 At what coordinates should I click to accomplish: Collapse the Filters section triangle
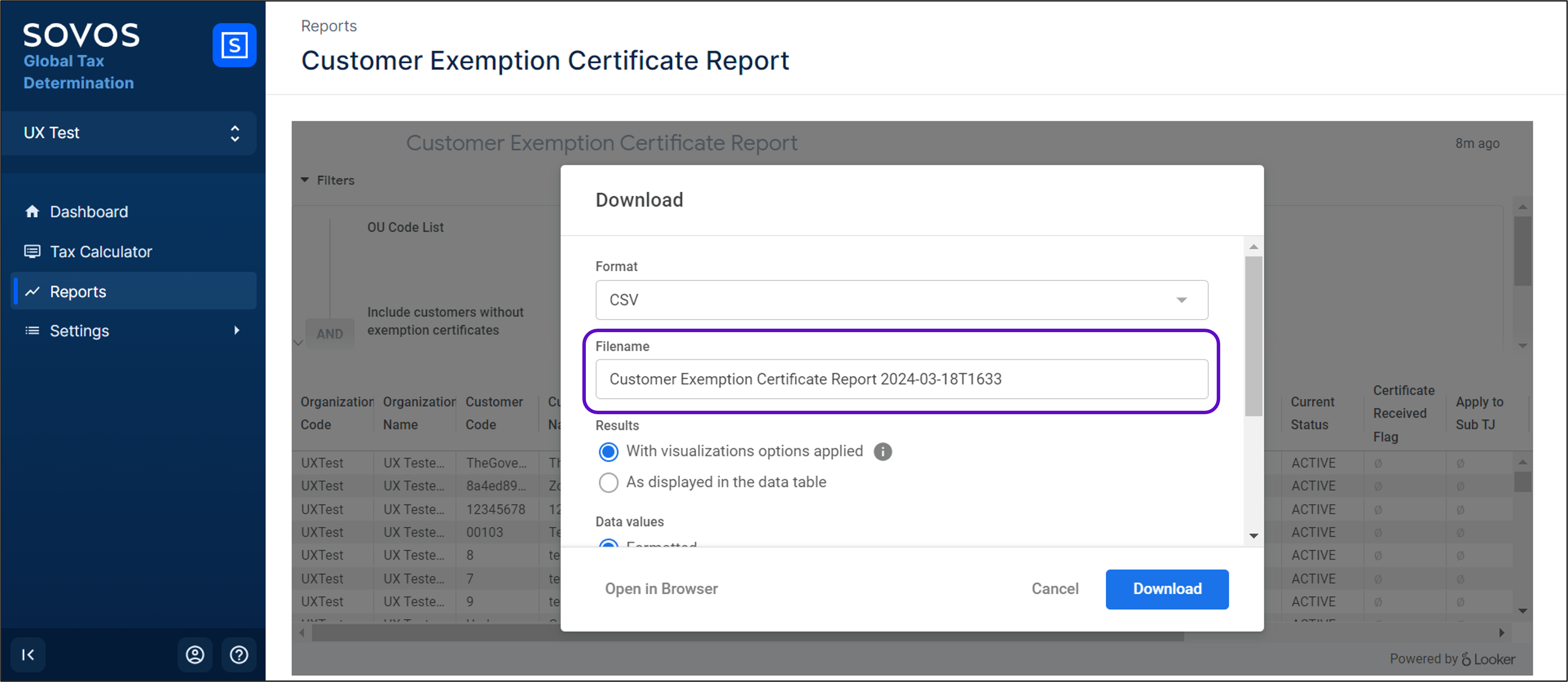tap(305, 180)
